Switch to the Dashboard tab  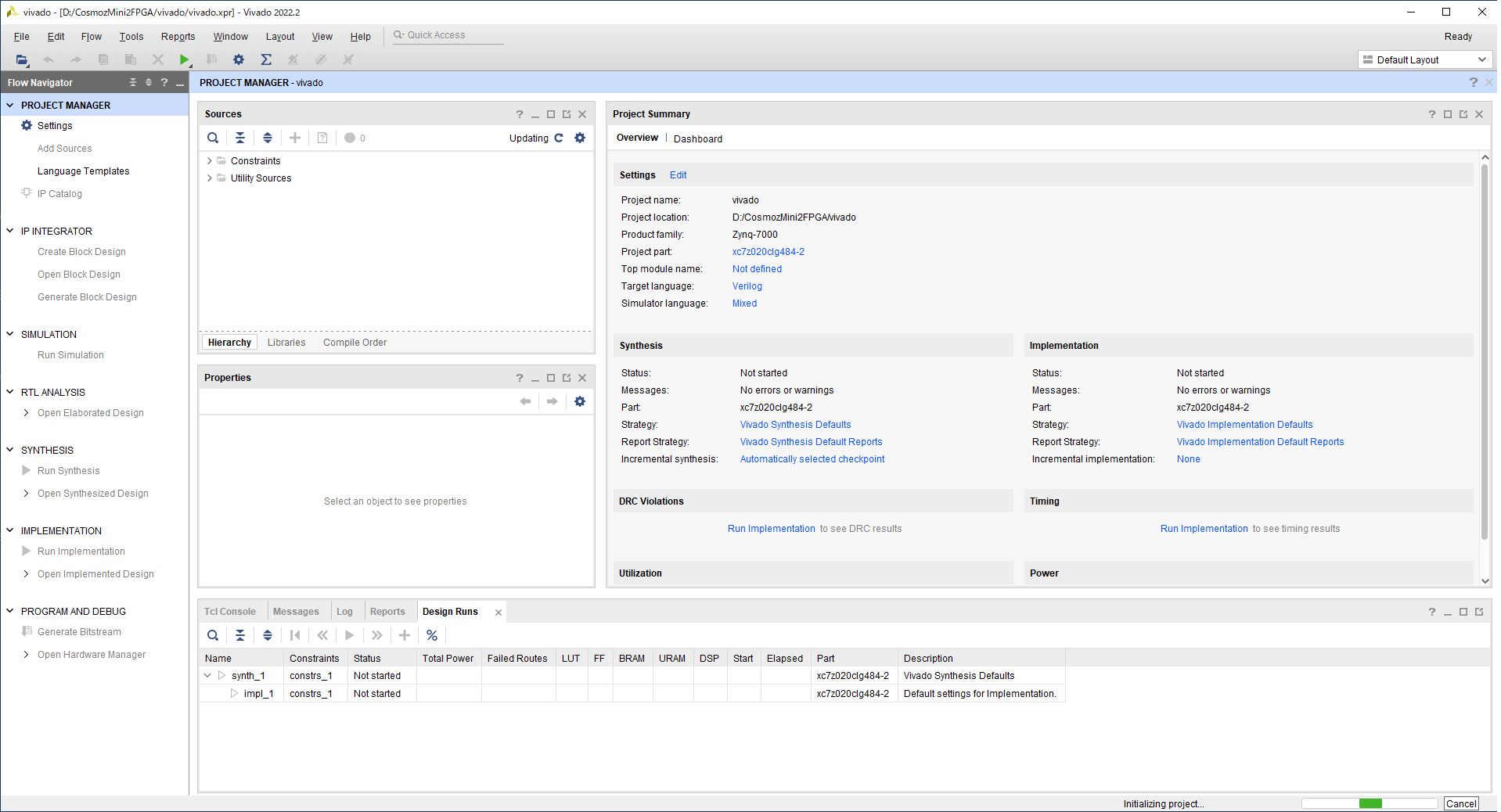(697, 139)
